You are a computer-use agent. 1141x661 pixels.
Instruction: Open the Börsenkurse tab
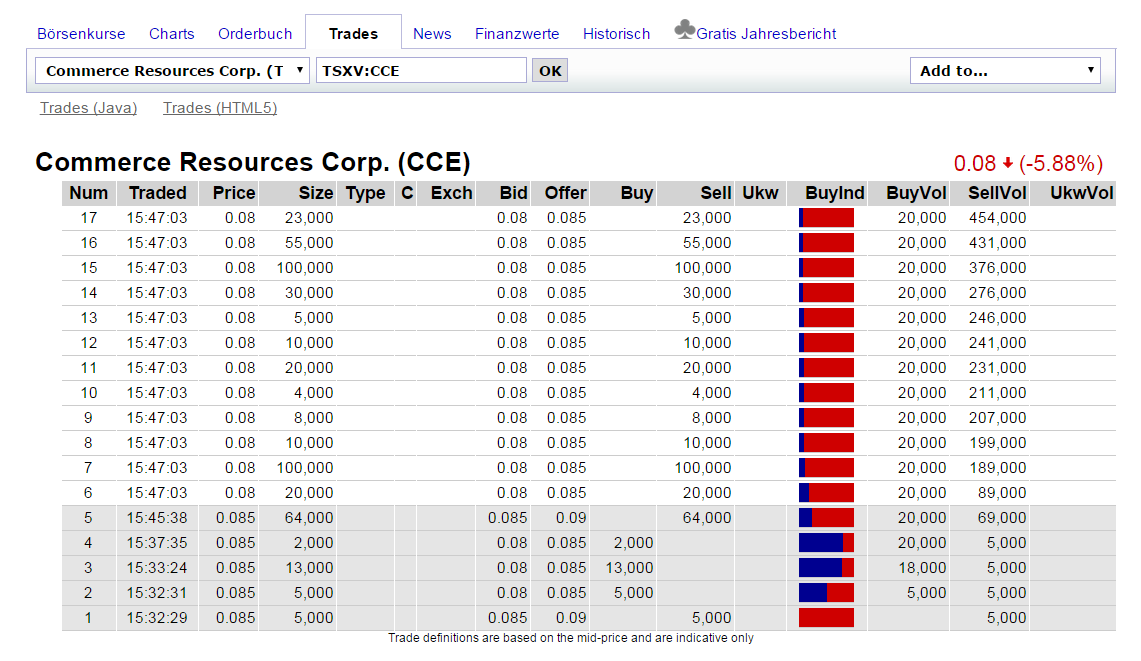(x=81, y=33)
